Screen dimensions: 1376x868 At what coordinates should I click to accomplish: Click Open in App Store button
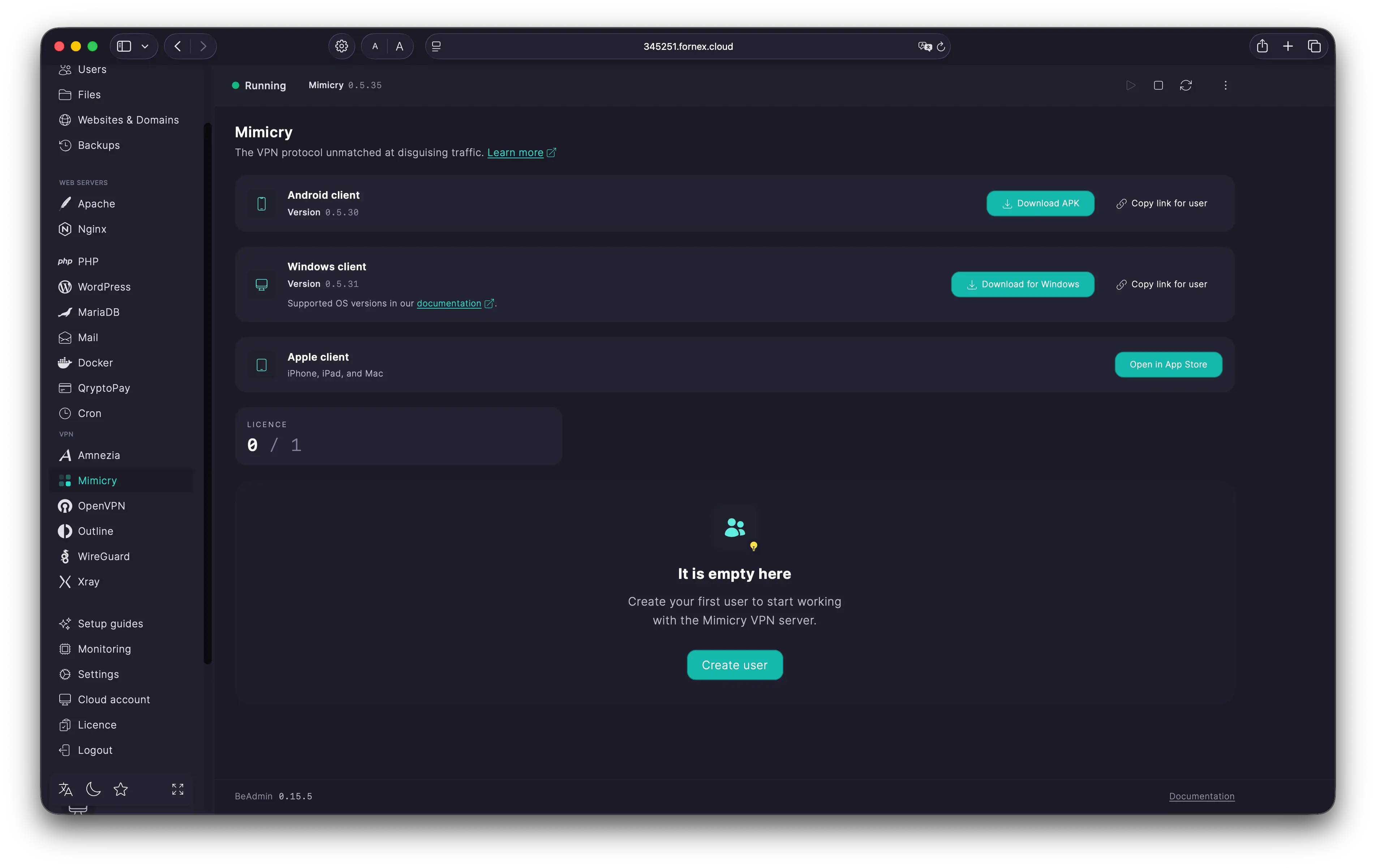[x=1168, y=365]
